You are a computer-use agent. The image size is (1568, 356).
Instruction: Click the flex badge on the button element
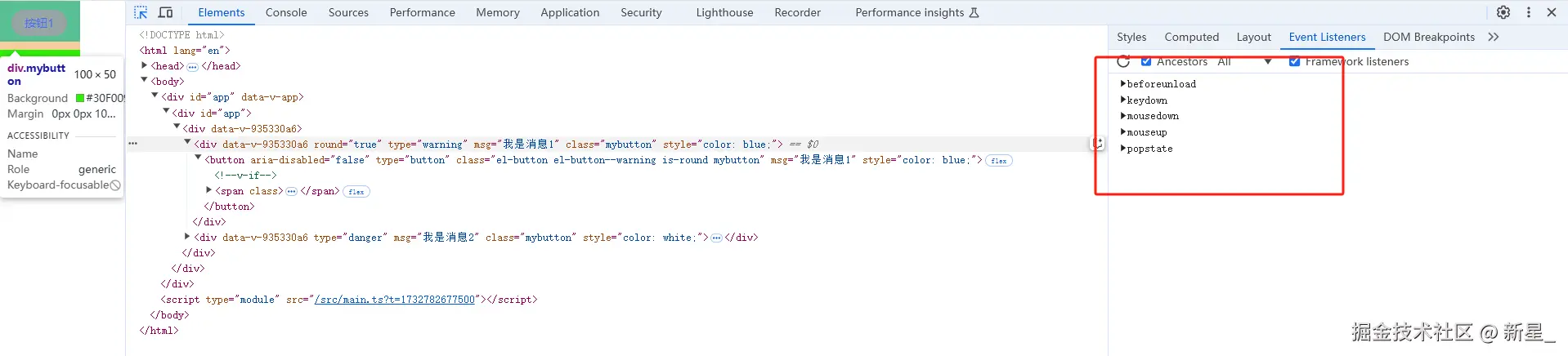(999, 161)
